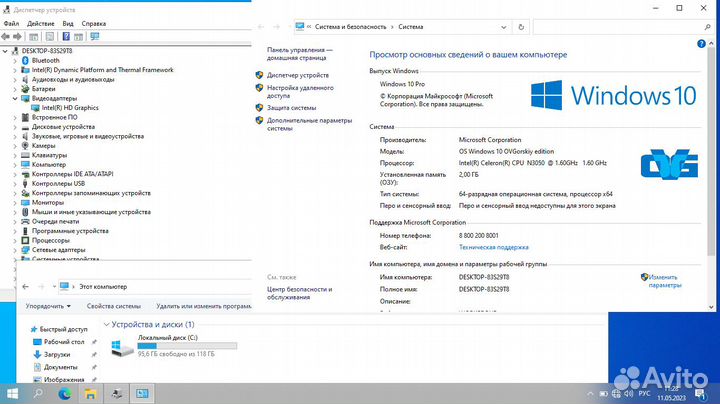Open Properties icon in Device Manager toolbar

(x=50, y=37)
